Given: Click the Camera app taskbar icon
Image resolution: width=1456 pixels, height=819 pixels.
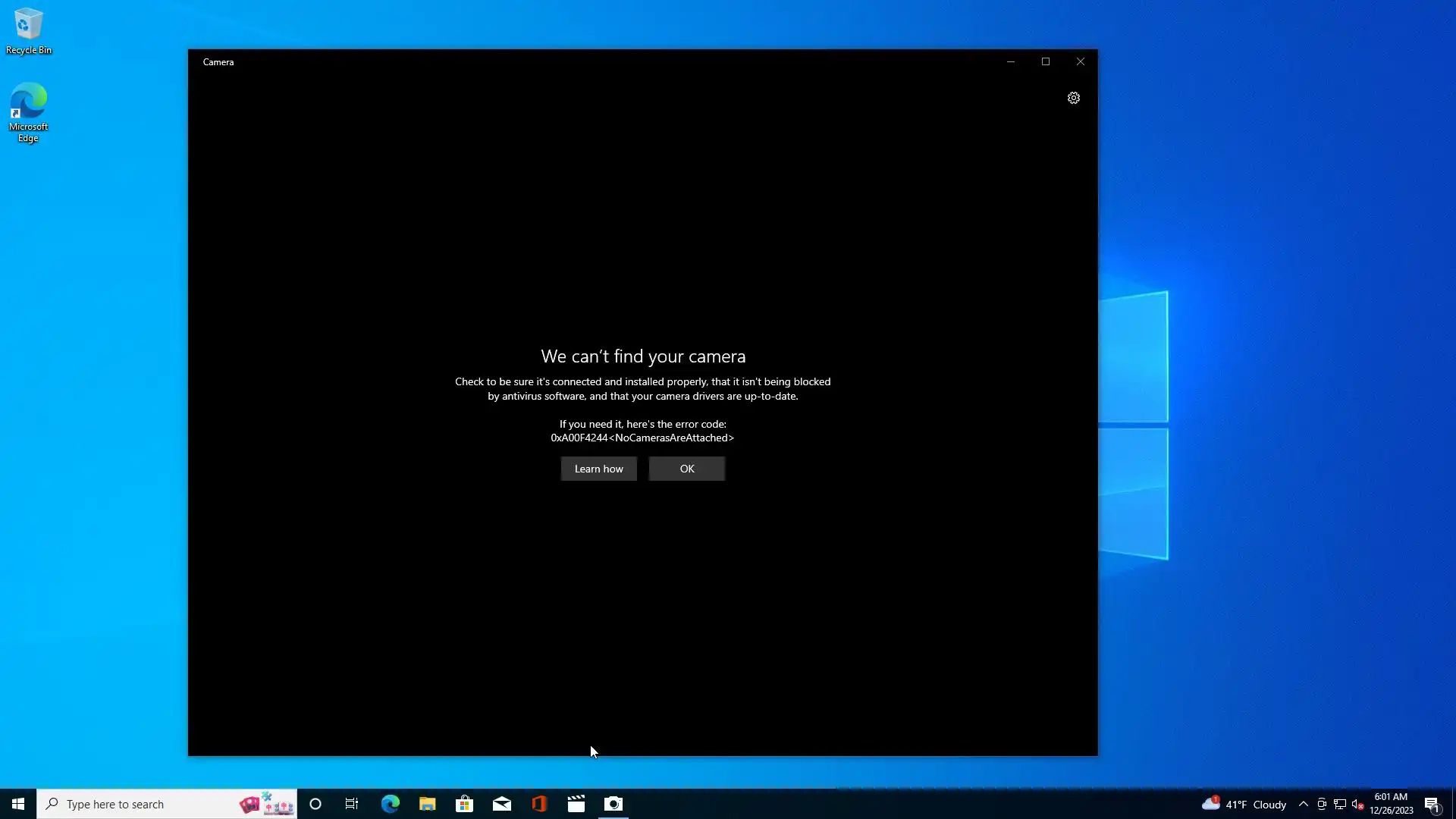Looking at the screenshot, I should tap(613, 804).
